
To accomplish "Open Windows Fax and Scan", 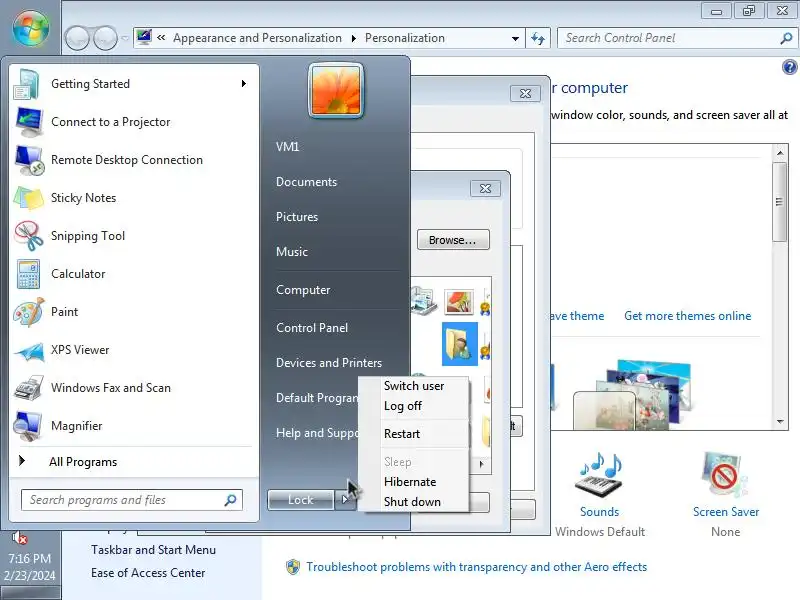I will (x=134, y=388).
